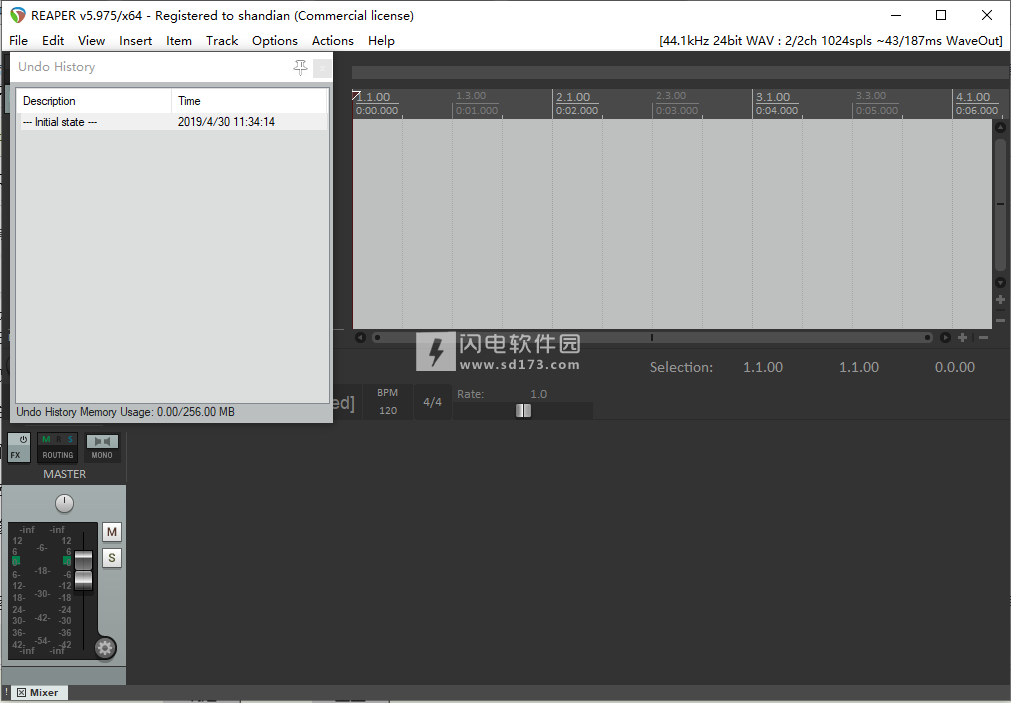Open the Options menu
The width and height of the screenshot is (1011, 703).
[275, 41]
